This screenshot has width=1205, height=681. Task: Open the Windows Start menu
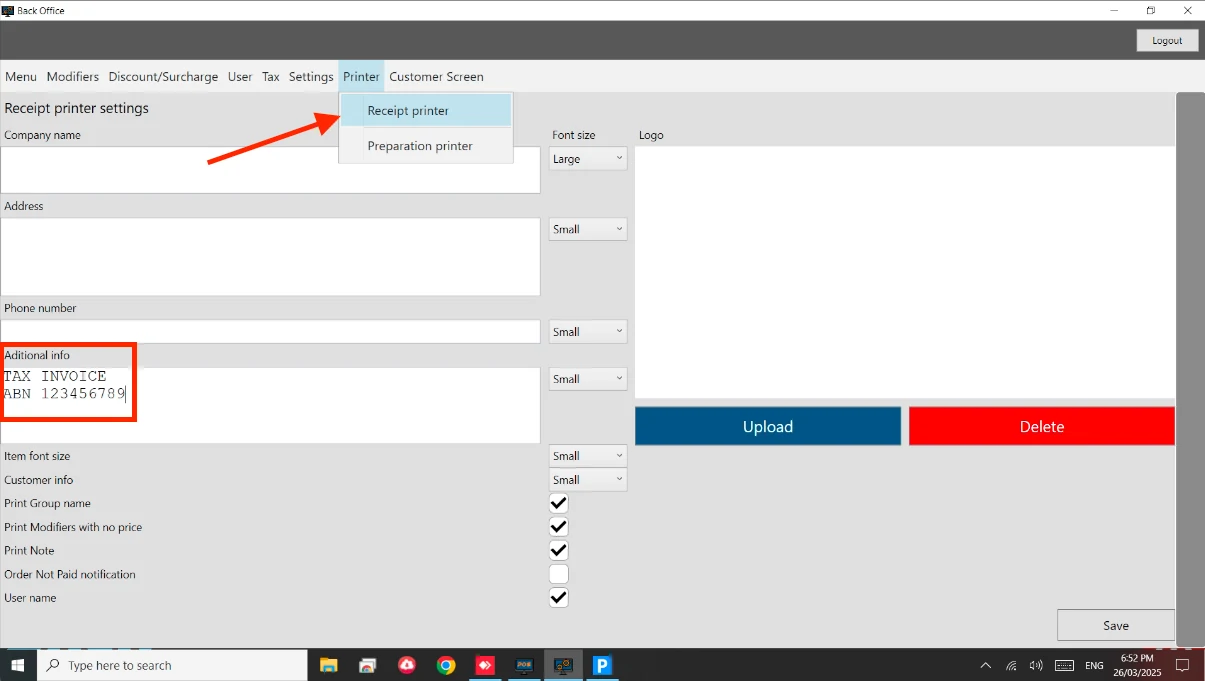18,665
